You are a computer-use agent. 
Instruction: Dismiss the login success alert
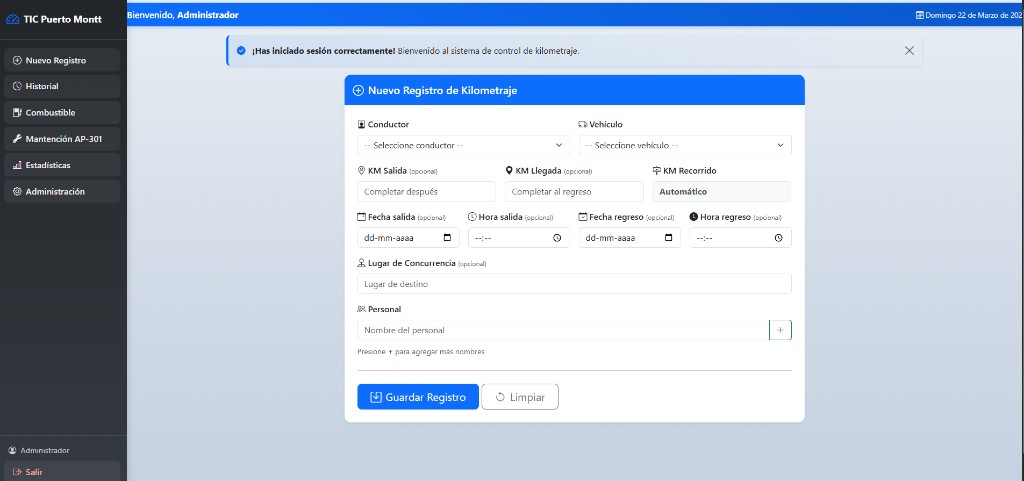pyautogui.click(x=909, y=50)
